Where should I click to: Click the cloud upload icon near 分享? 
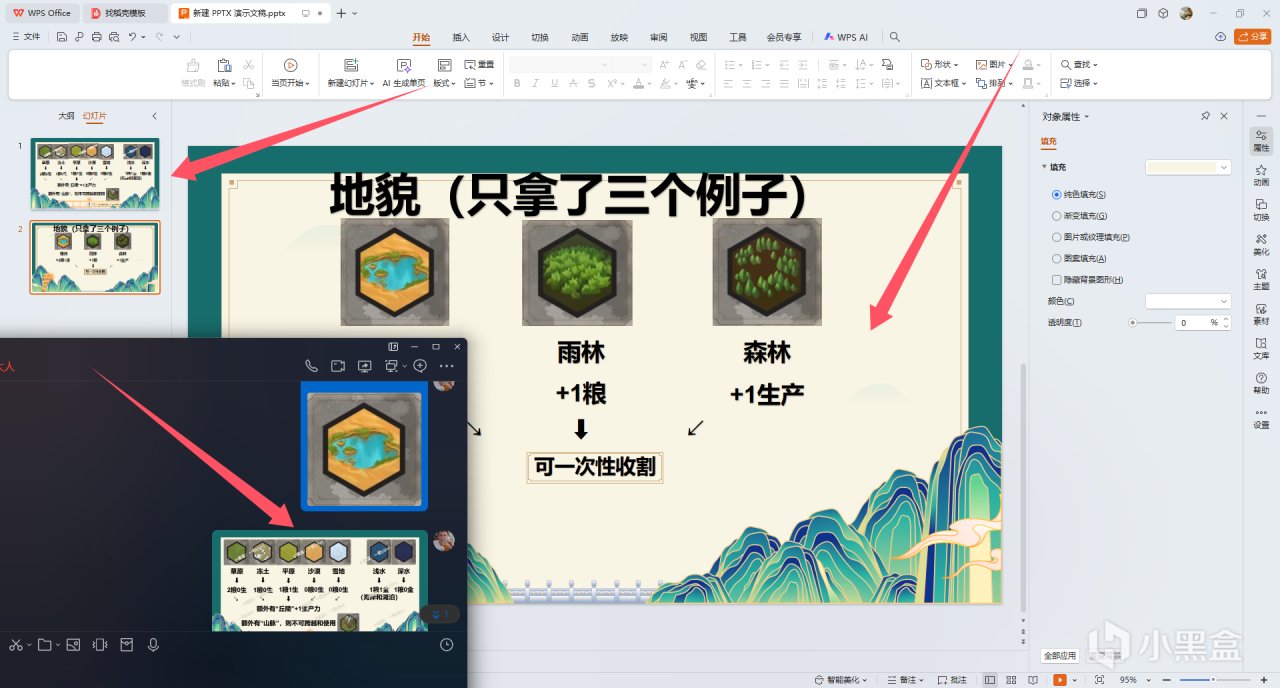pos(1220,37)
